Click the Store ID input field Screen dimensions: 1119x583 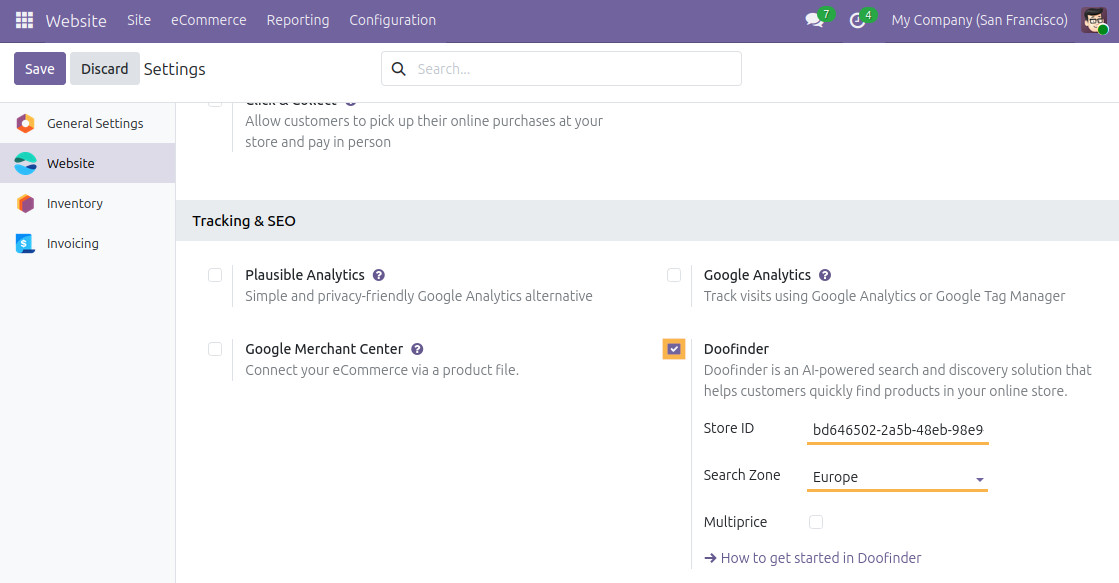tap(897, 430)
